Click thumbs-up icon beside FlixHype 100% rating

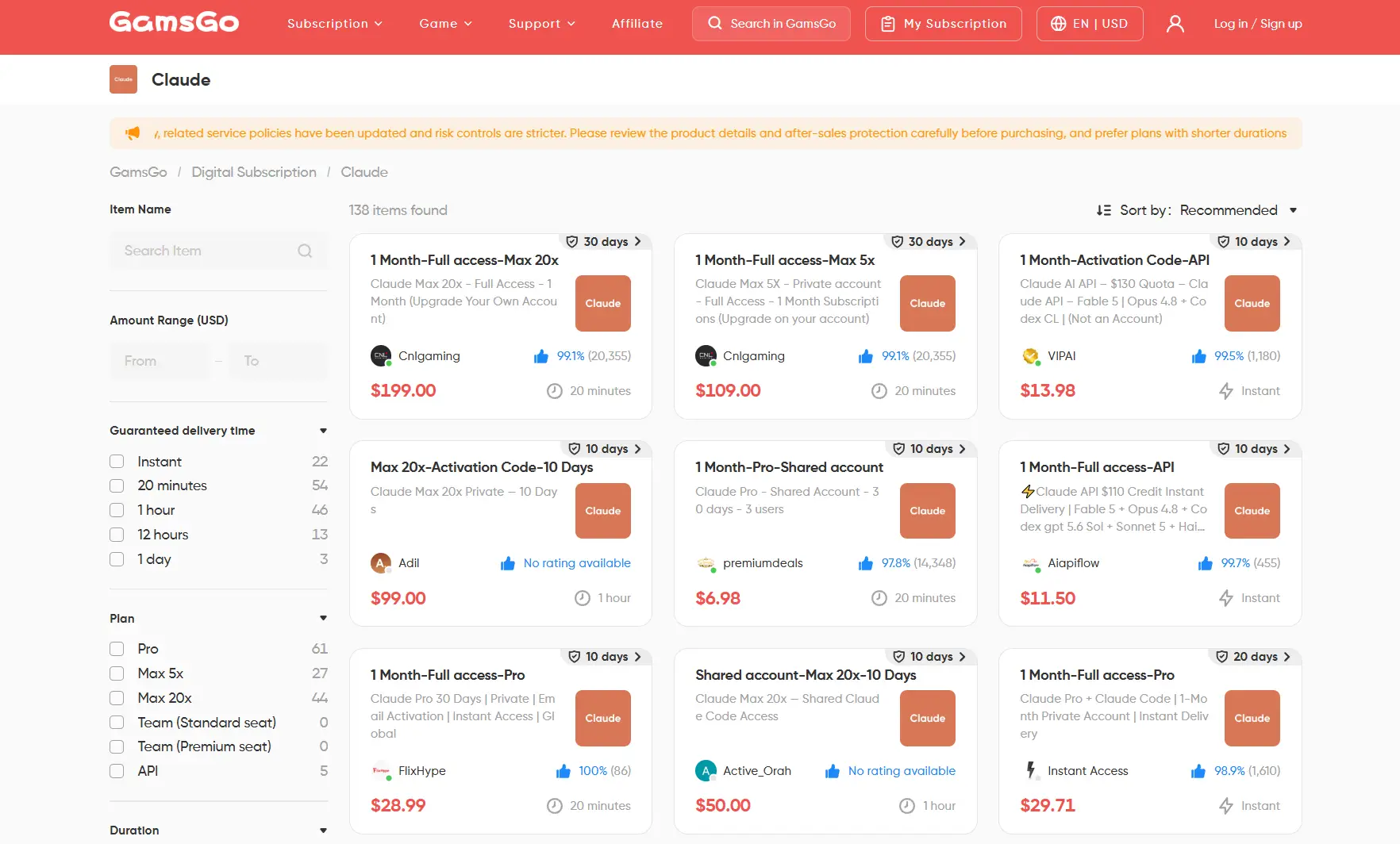click(x=563, y=771)
